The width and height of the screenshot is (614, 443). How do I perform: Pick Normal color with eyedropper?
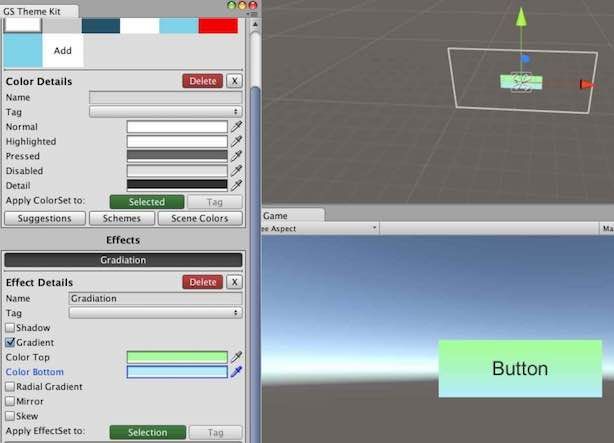237,127
